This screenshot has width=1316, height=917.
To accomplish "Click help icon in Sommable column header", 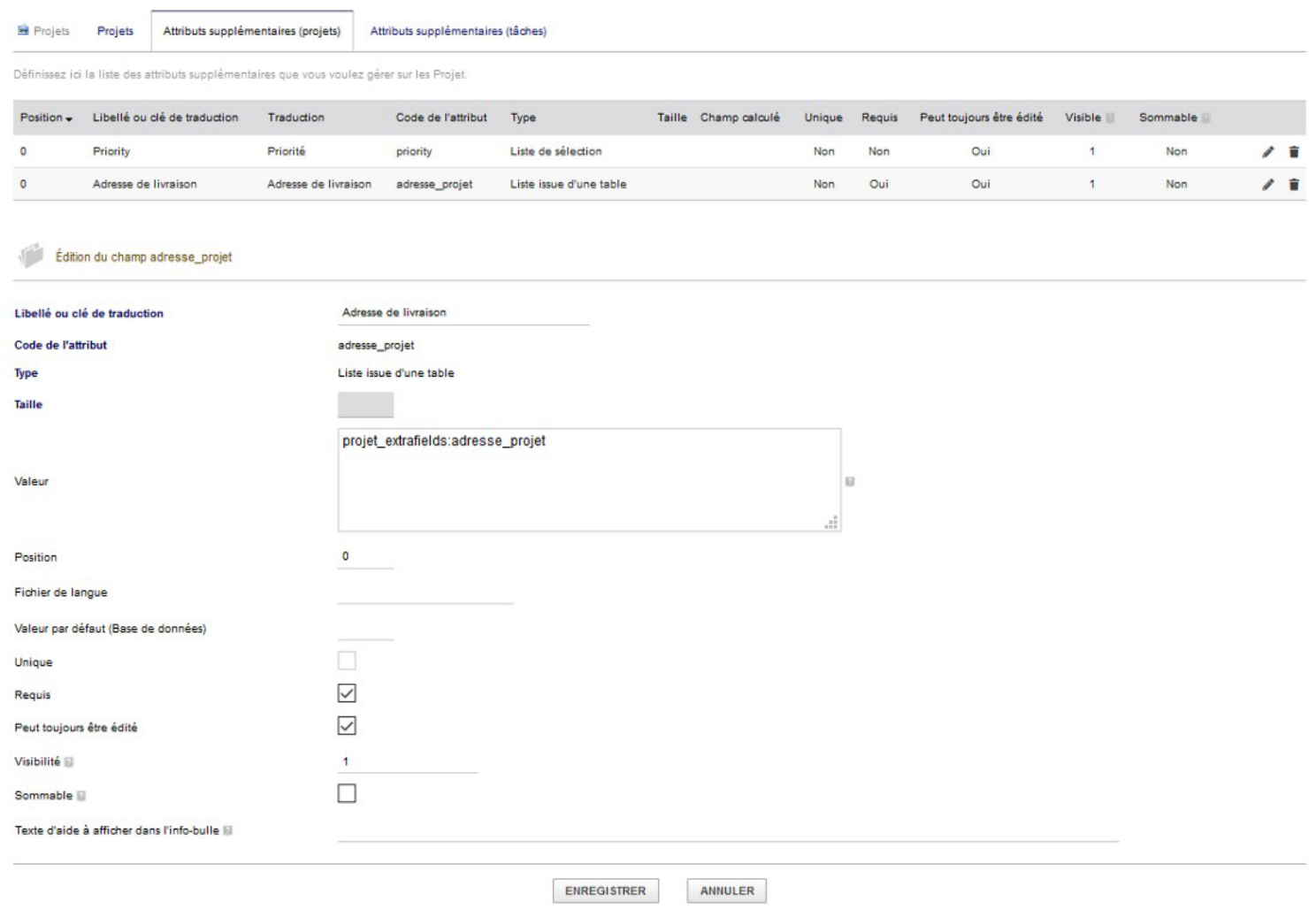I will pyautogui.click(x=1205, y=118).
